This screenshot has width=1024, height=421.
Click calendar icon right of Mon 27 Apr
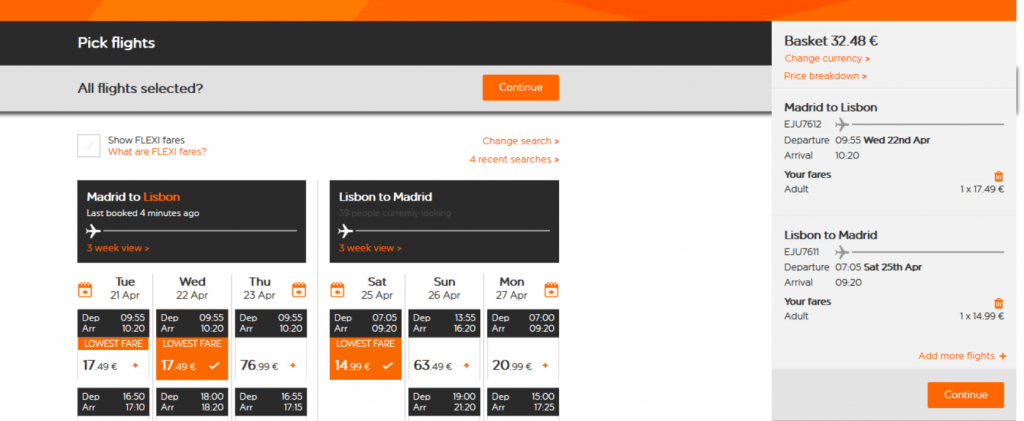(x=550, y=290)
